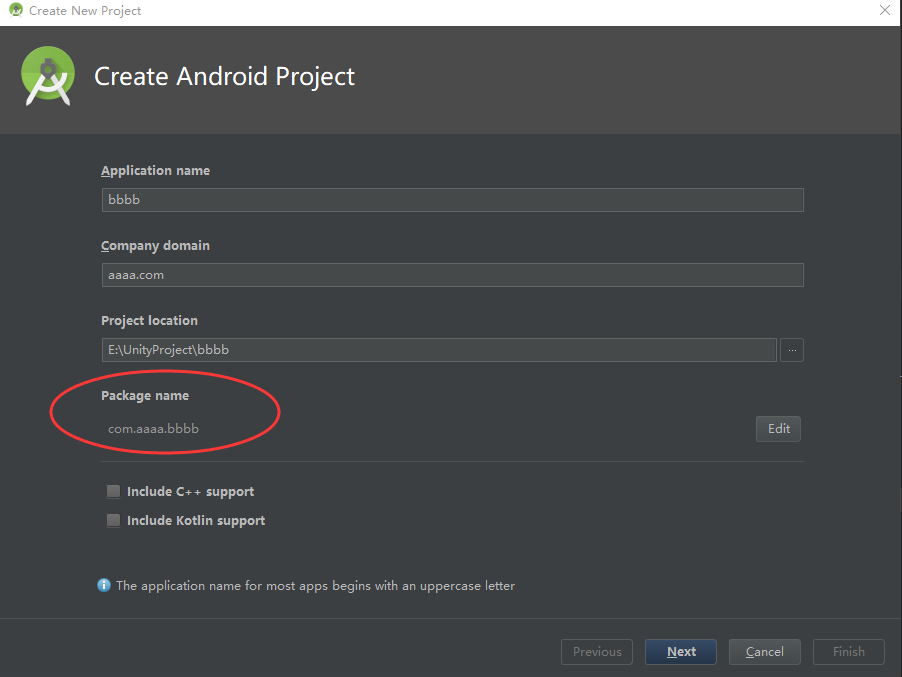Screen dimensions: 902x677
Task: Click the uppercase letter hint message
Action: [315, 585]
